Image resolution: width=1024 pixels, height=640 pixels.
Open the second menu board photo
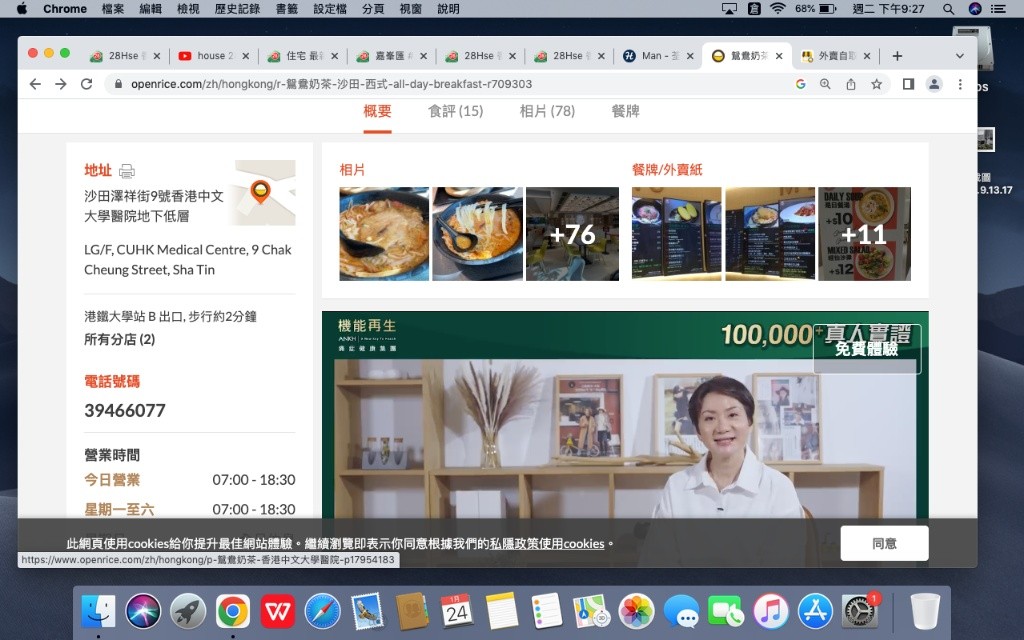(770, 234)
